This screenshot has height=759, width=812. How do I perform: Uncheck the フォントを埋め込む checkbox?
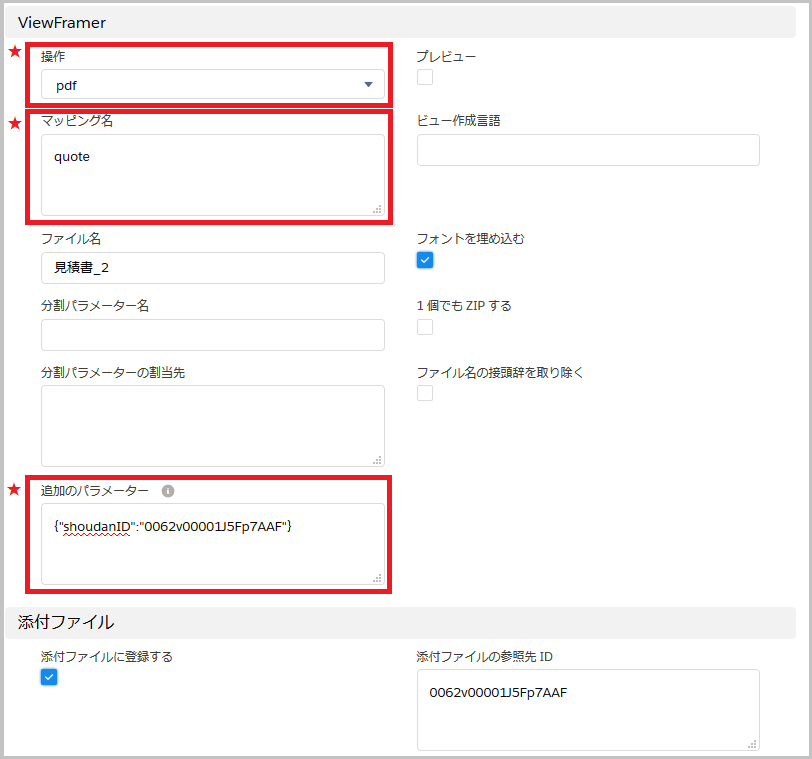coord(425,260)
